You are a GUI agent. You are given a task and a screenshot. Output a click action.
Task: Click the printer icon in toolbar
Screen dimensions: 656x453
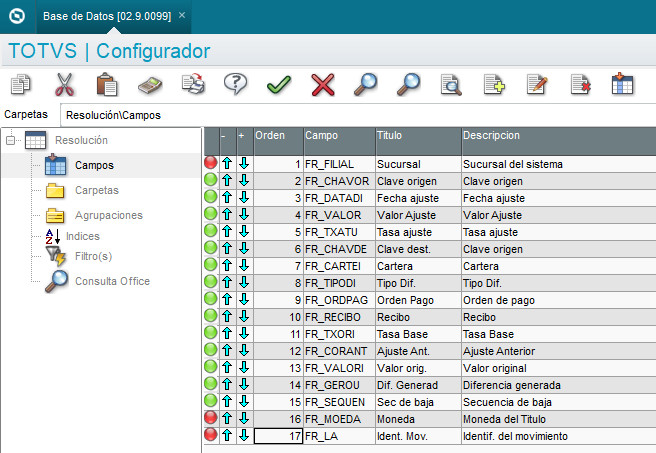[x=193, y=84]
